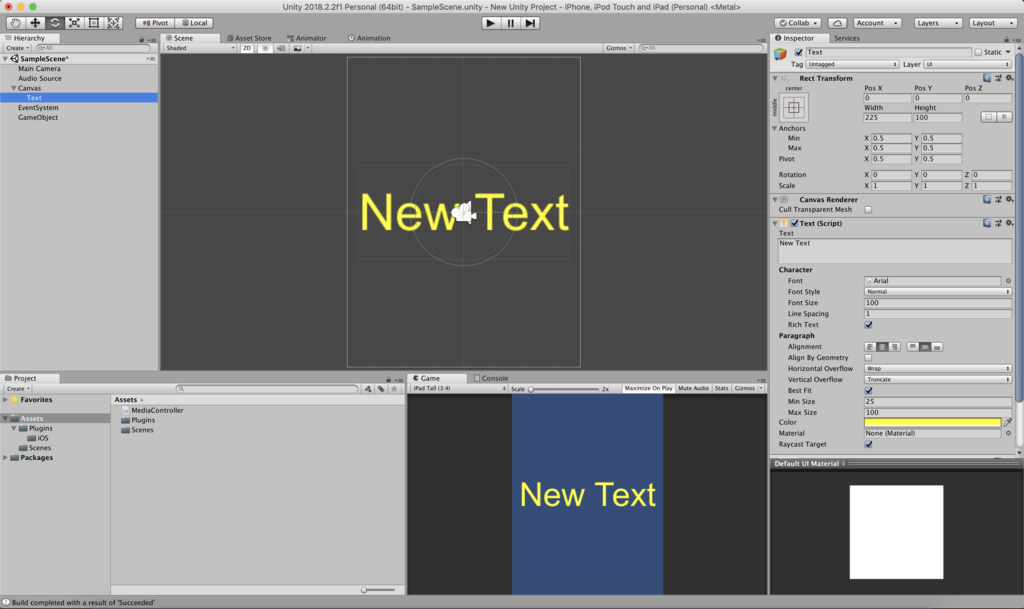Open Material object picker circle
The width and height of the screenshot is (1024, 609).
[x=1008, y=433]
